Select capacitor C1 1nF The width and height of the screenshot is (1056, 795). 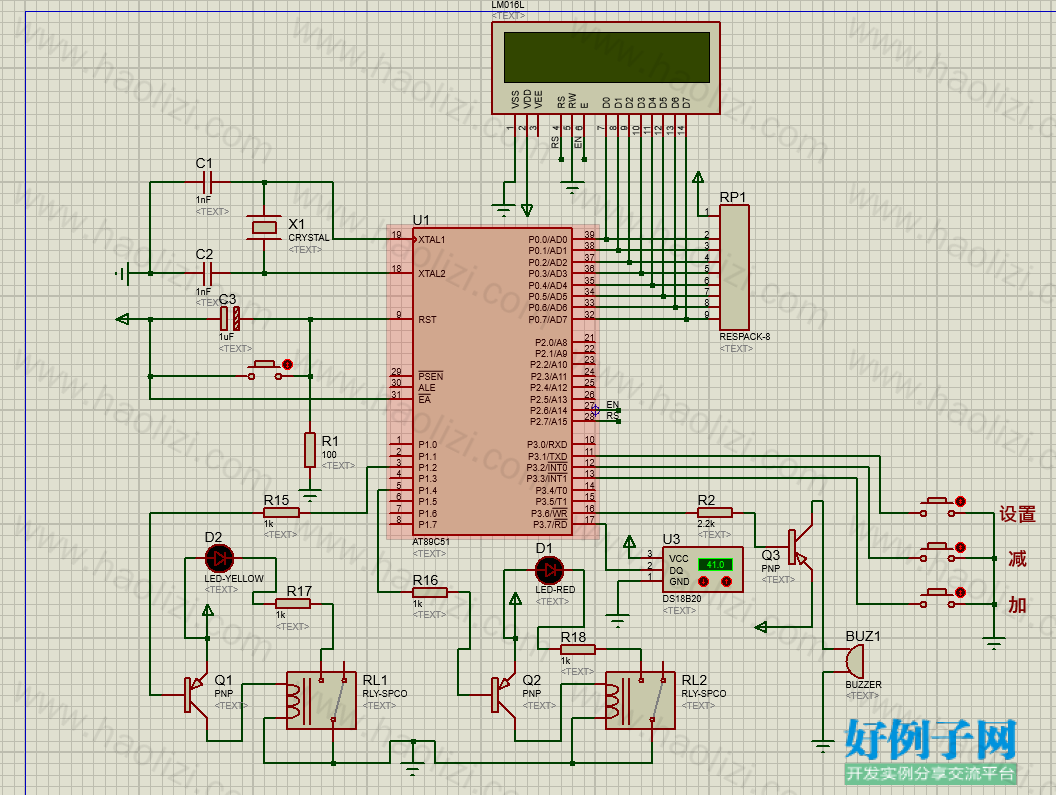point(207,182)
